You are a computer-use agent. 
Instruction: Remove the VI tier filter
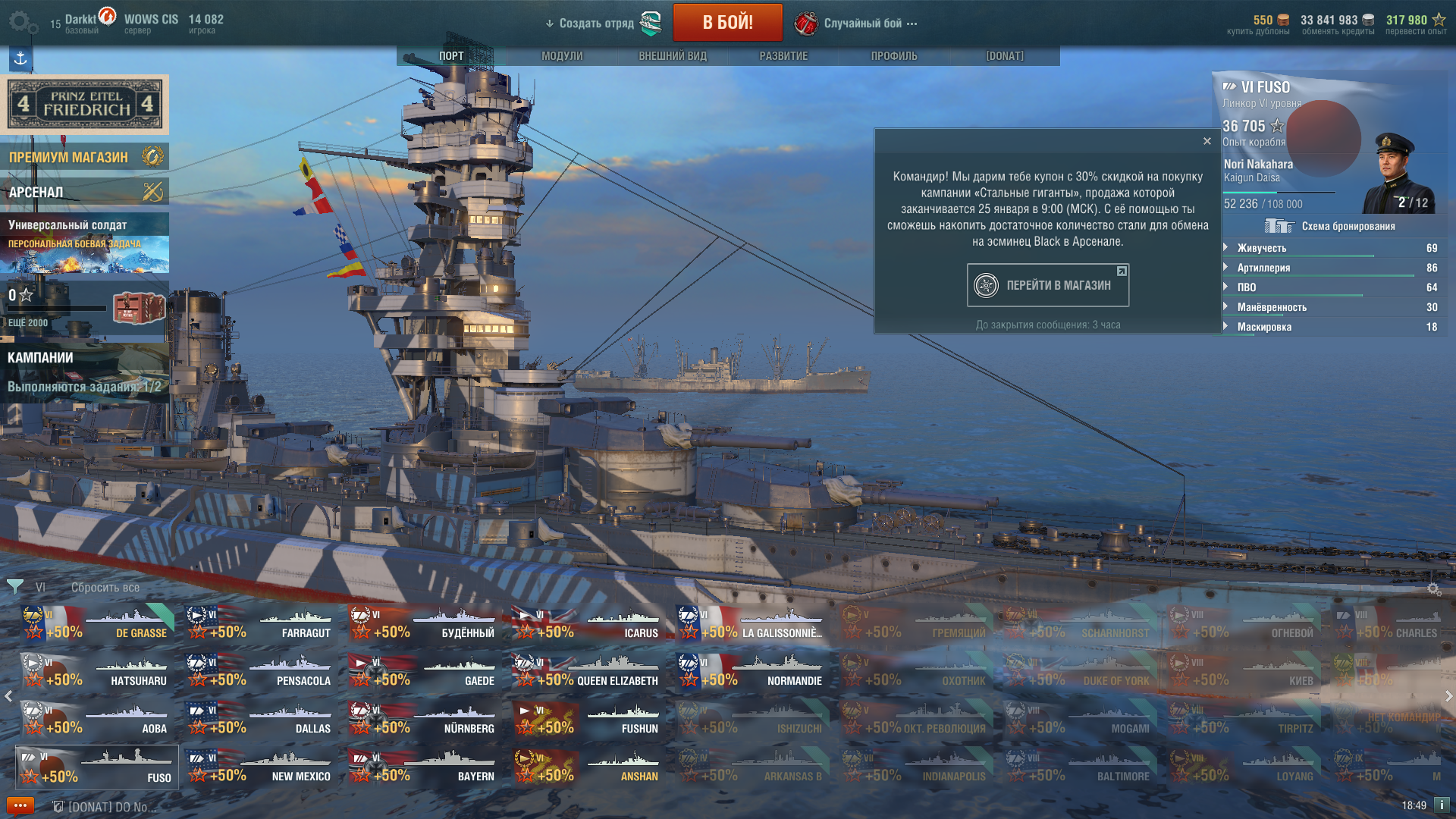[40, 588]
